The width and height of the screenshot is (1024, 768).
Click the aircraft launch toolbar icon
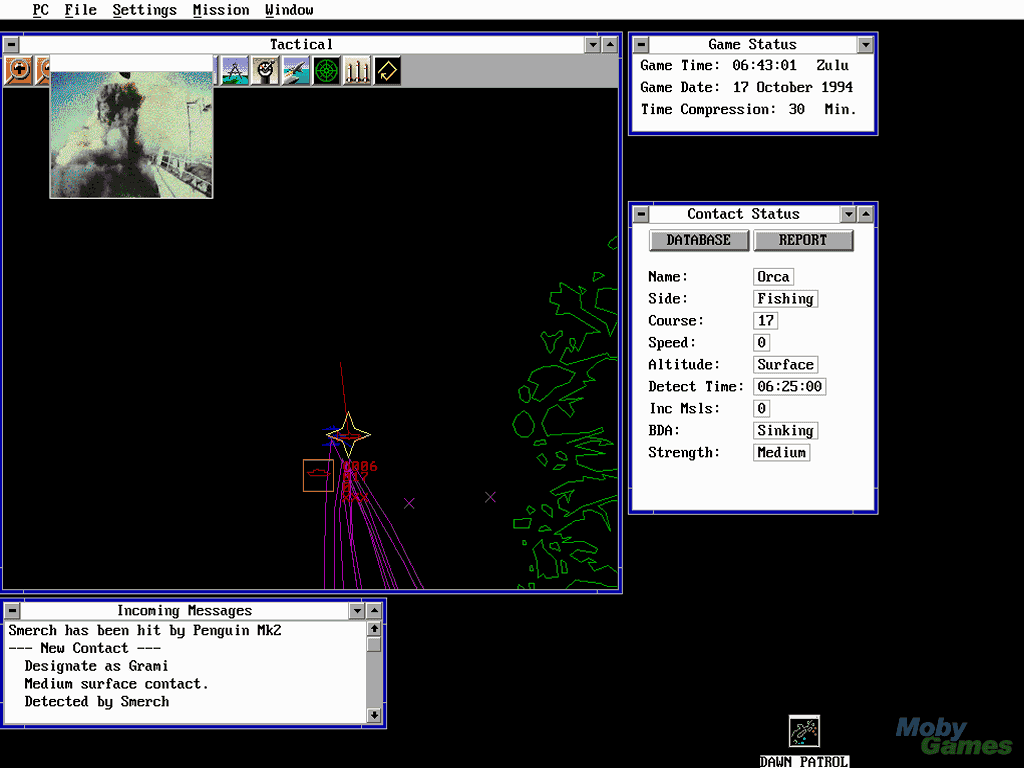[296, 71]
